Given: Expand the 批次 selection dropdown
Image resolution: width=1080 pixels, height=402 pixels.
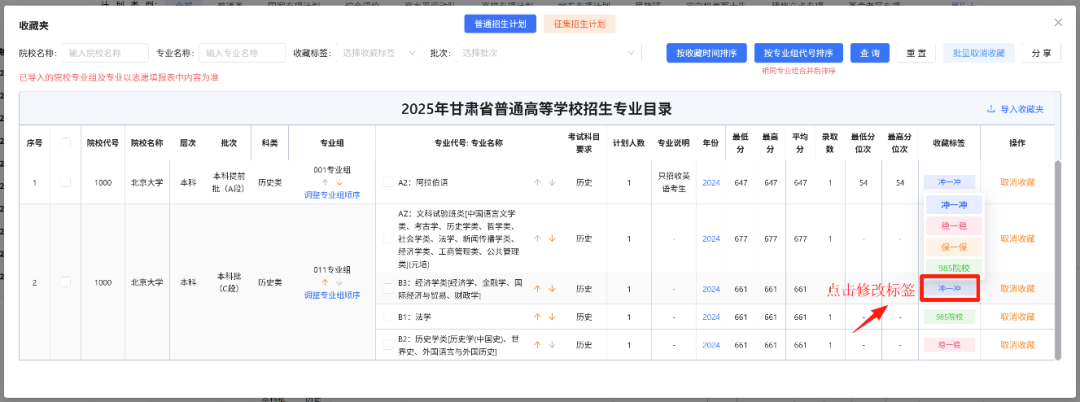Looking at the screenshot, I should point(547,53).
